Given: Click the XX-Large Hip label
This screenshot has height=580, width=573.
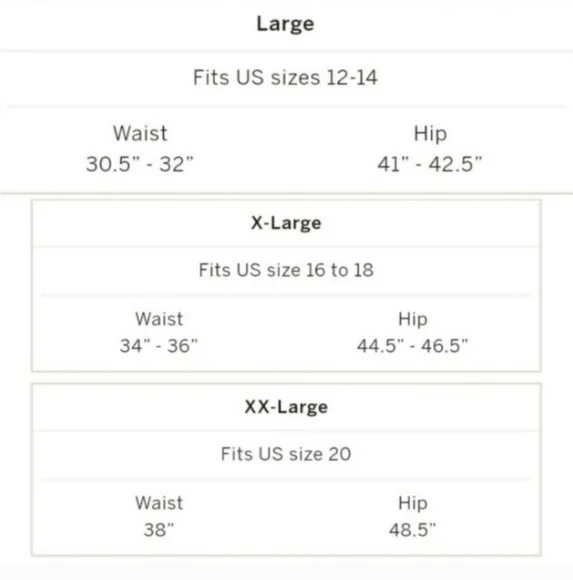Looking at the screenshot, I should pos(413,504).
